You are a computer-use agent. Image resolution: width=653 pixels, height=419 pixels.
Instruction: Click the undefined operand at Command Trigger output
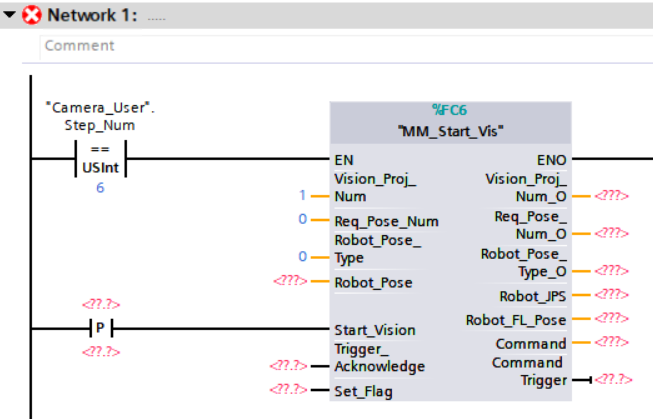614,379
